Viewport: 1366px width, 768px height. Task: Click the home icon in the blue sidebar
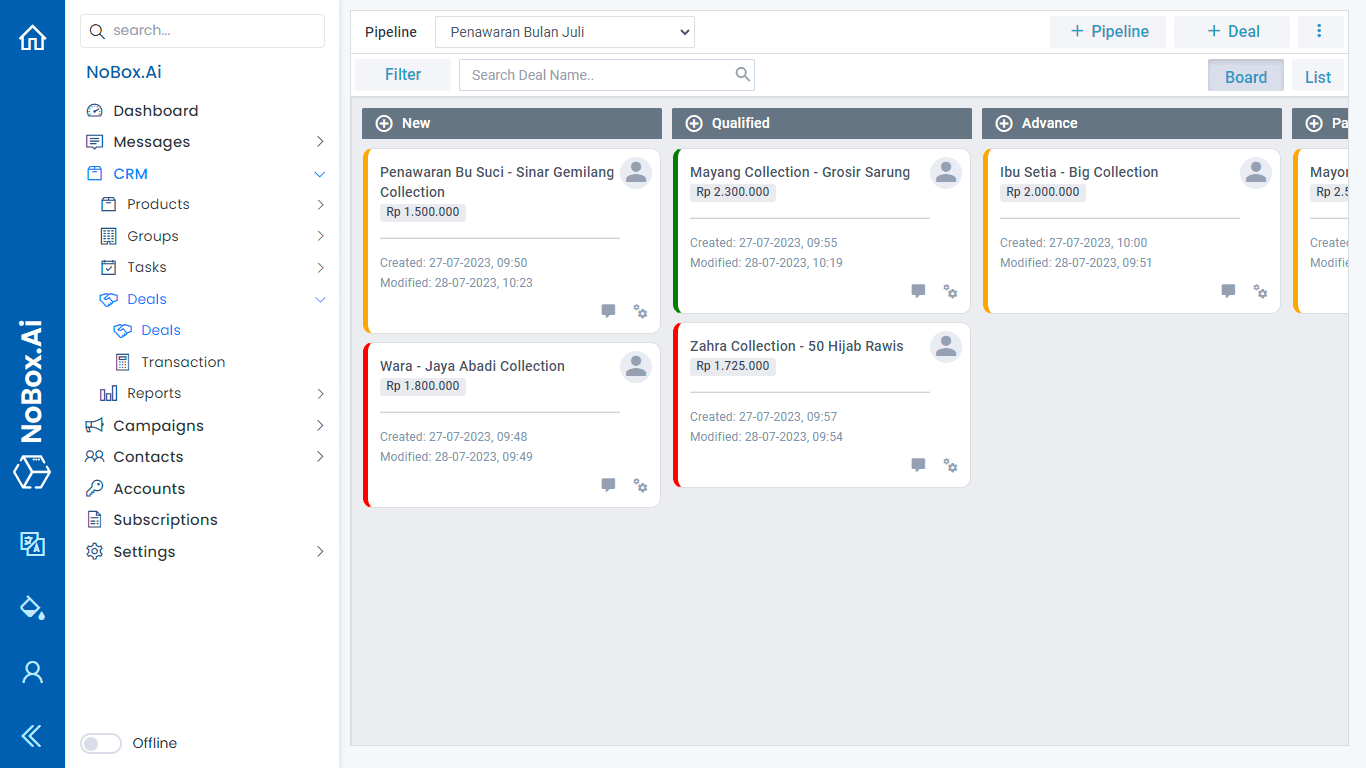[x=32, y=36]
